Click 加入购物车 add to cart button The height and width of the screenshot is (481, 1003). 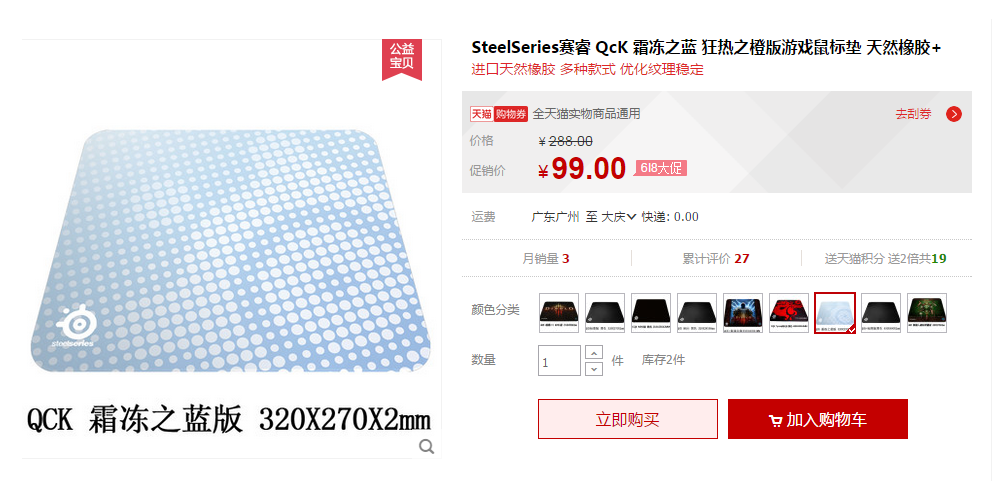[817, 419]
